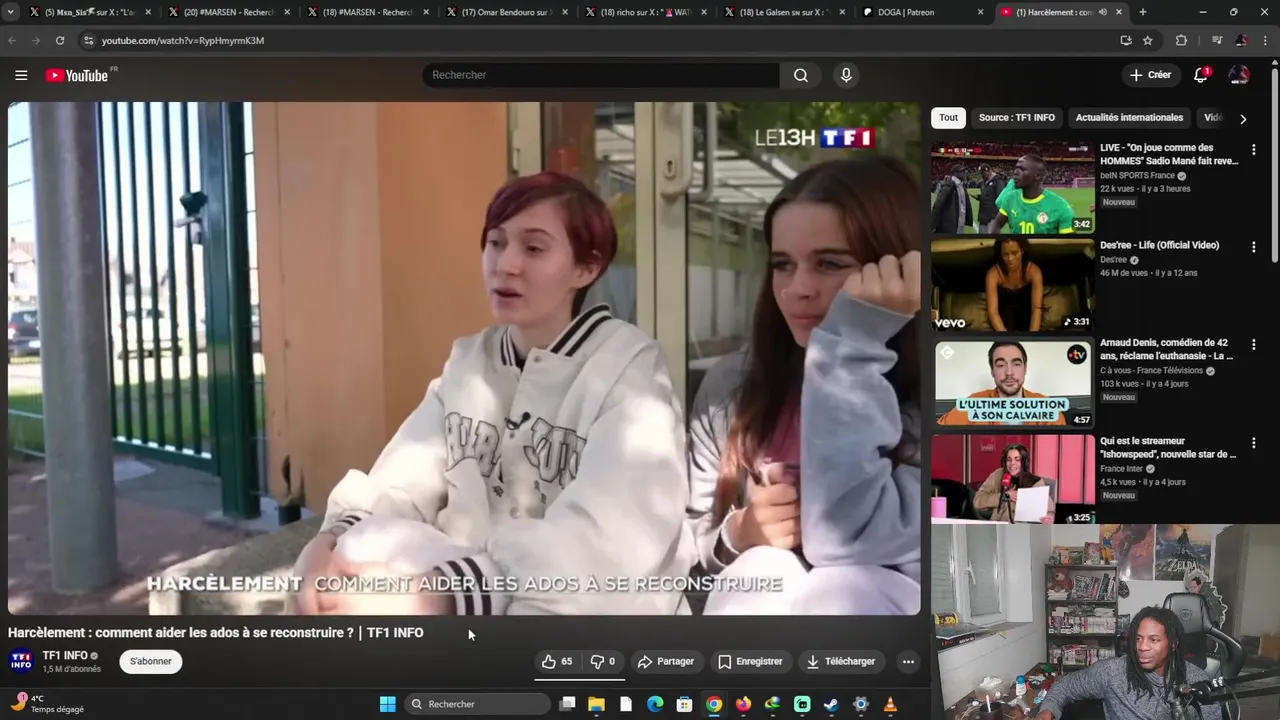1280x720 pixels.
Task: Bookmark this page with star icon
Action: coord(1148,40)
